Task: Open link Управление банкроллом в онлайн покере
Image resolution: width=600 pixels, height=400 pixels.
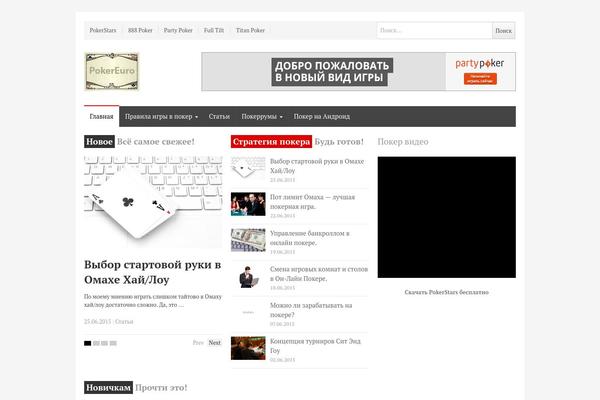Action: pyautogui.click(x=310, y=238)
